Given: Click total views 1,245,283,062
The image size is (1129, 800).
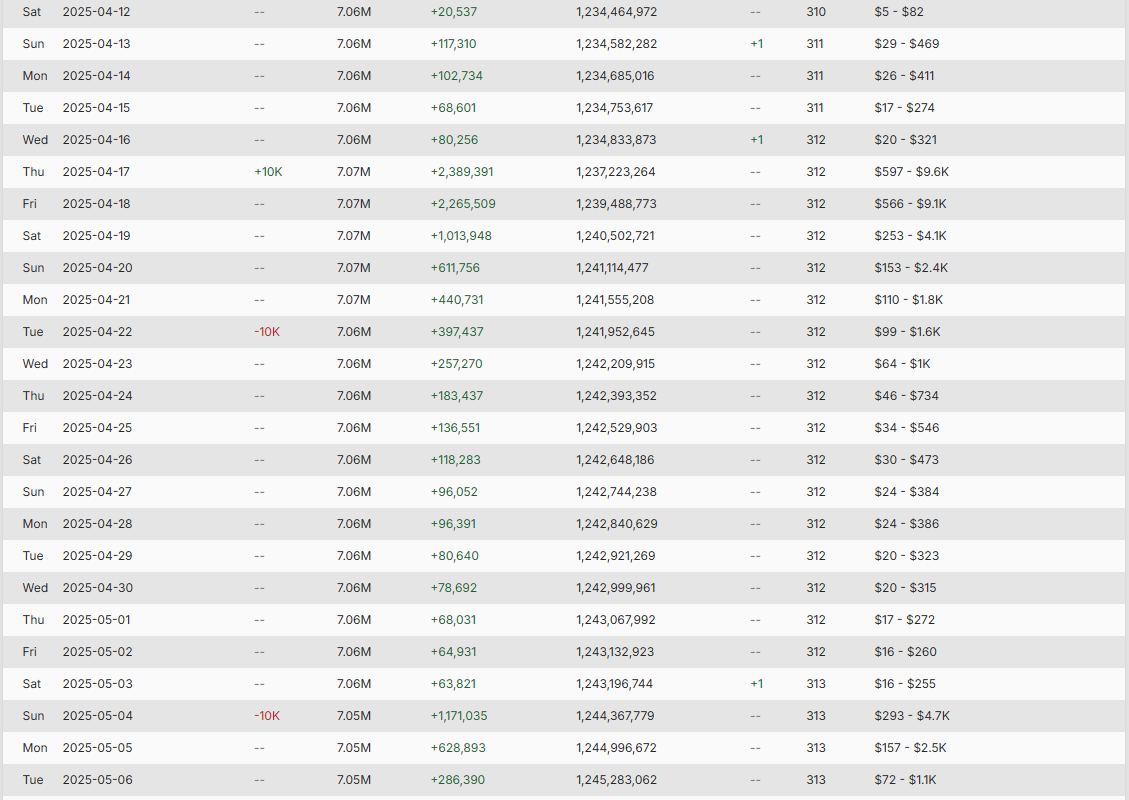Looking at the screenshot, I should [616, 780].
